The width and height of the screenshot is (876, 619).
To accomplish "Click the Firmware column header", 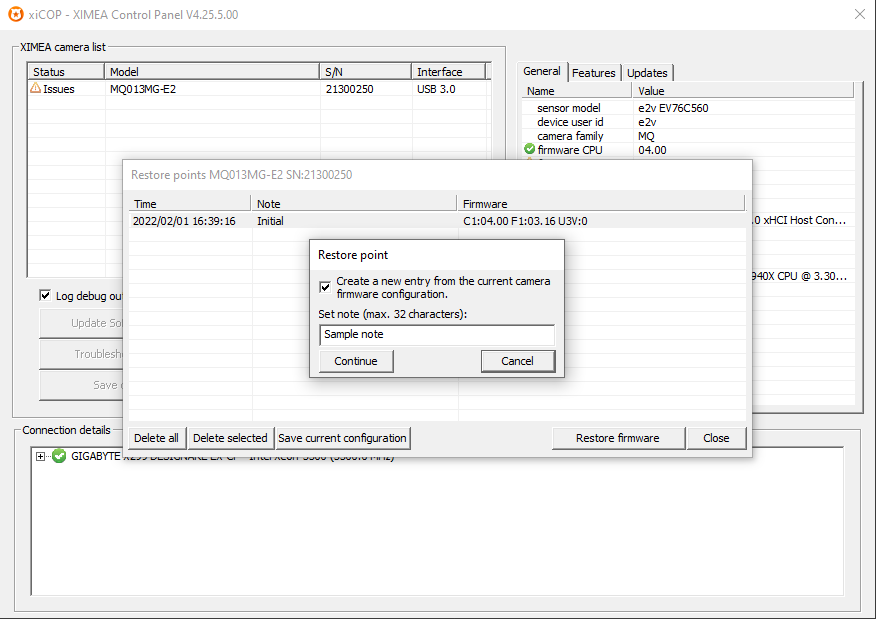I will 601,204.
